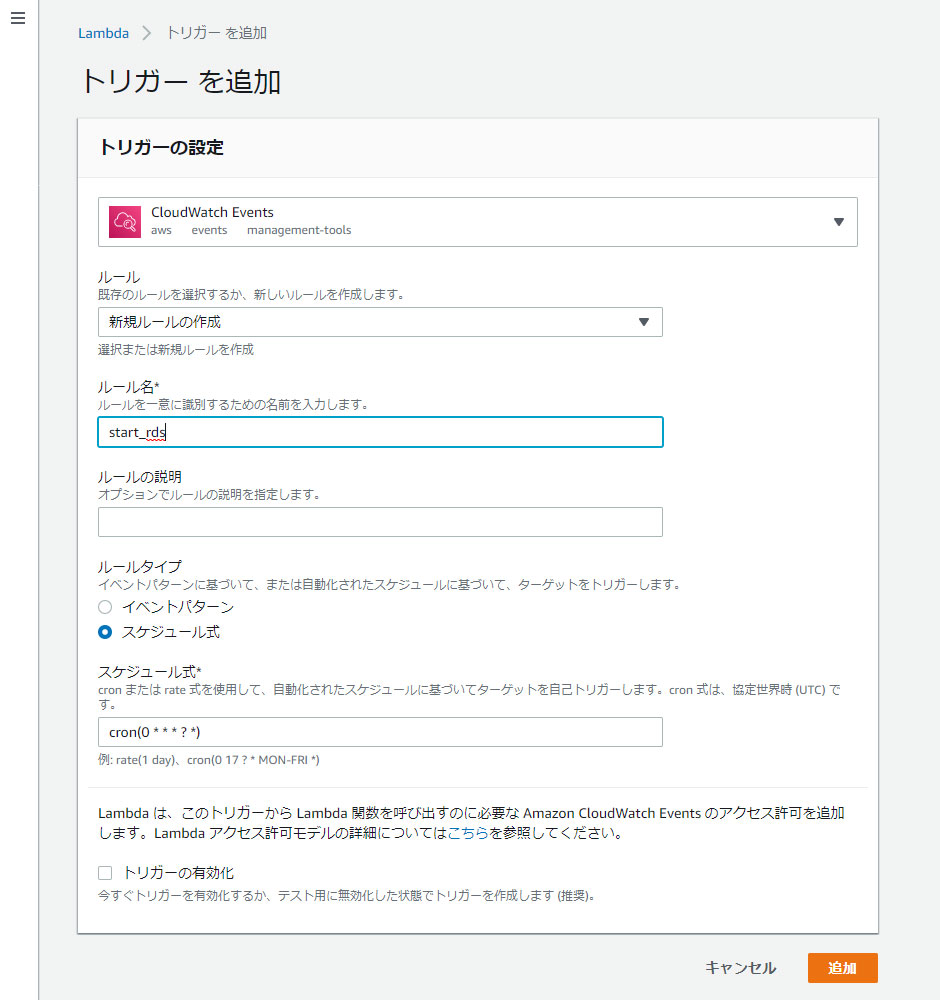Focus the ルールの説明 input field
940x1000 pixels.
380,522
